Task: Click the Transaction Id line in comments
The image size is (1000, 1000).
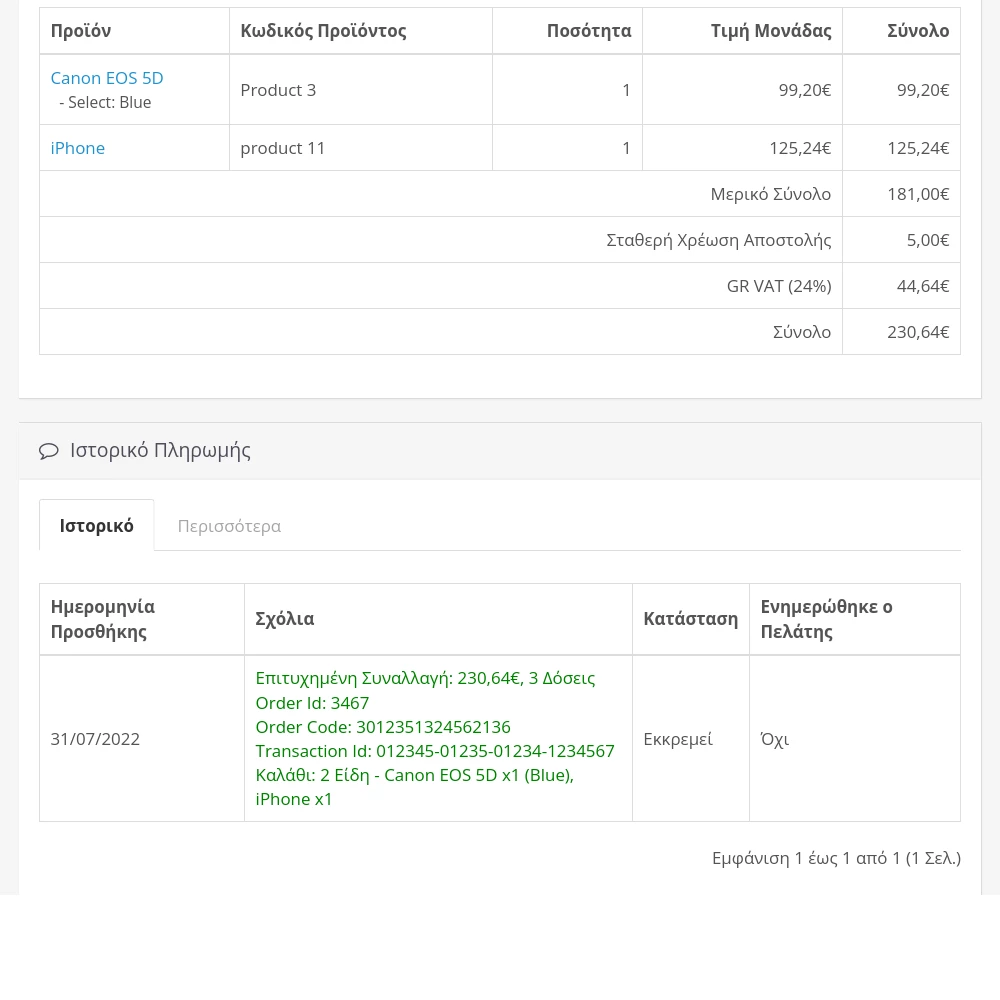Action: [x=435, y=751]
